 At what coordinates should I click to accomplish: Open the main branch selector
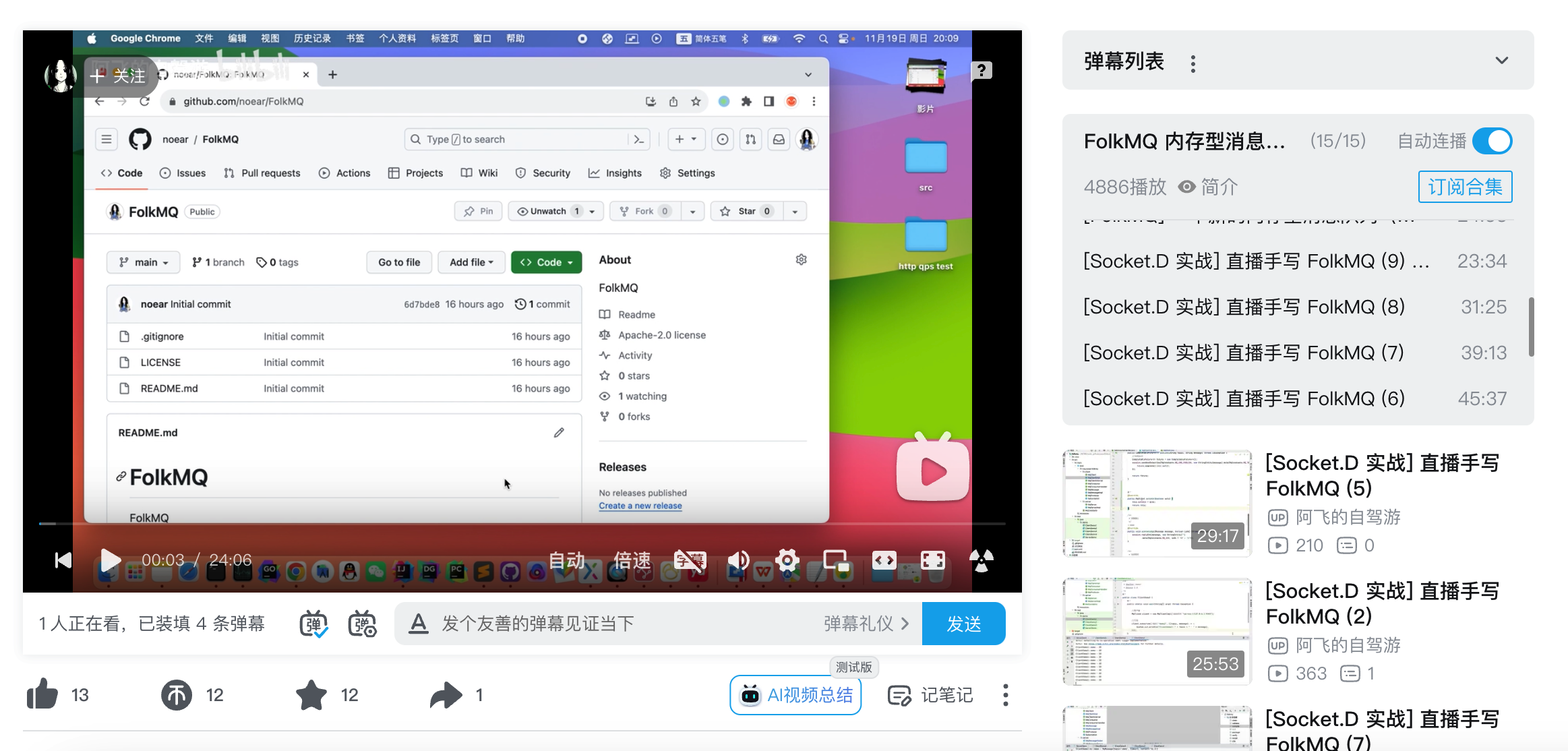pos(143,262)
